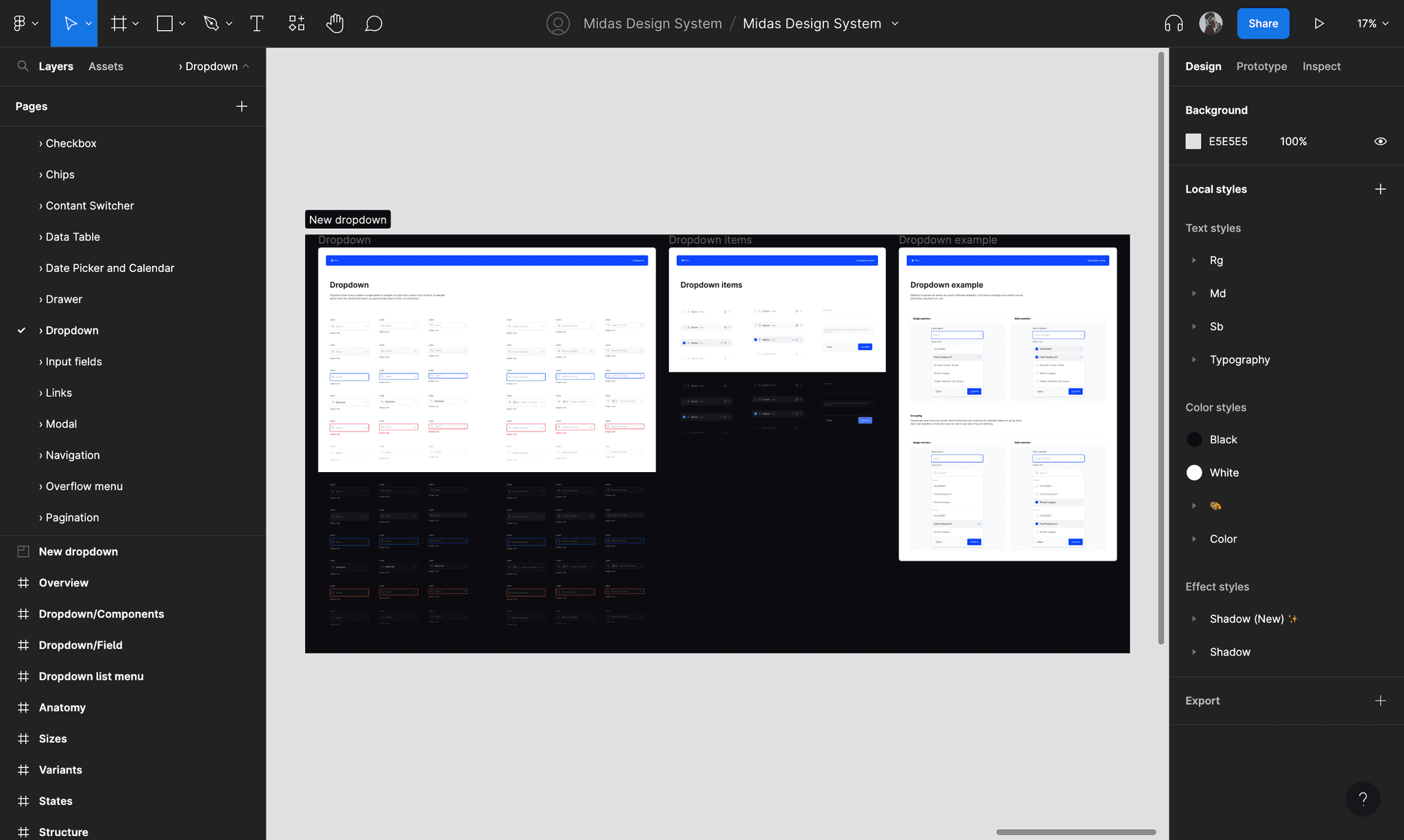Image resolution: width=1404 pixels, height=840 pixels.
Task: Click the Frame tool icon
Action: tap(119, 23)
